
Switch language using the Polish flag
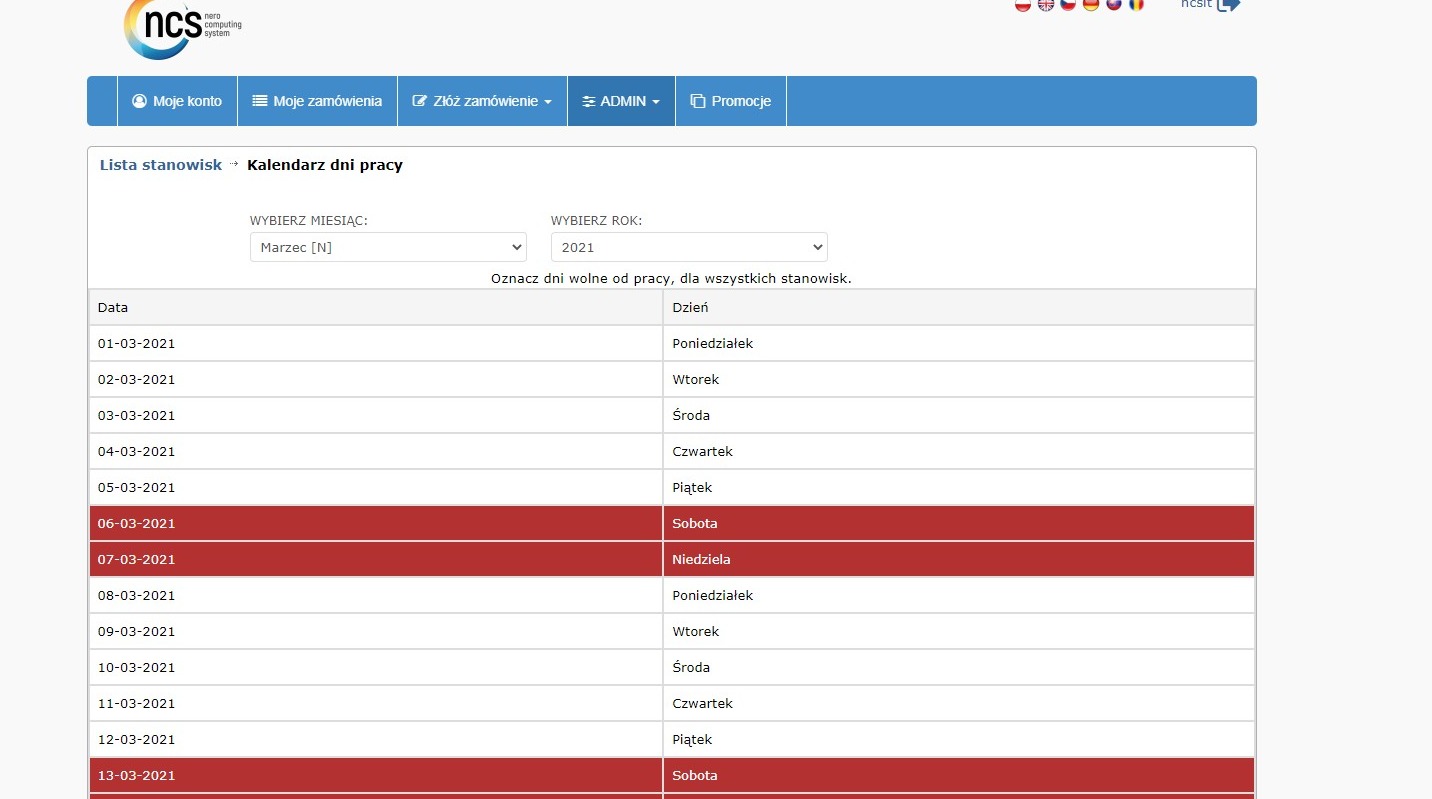click(1022, 5)
